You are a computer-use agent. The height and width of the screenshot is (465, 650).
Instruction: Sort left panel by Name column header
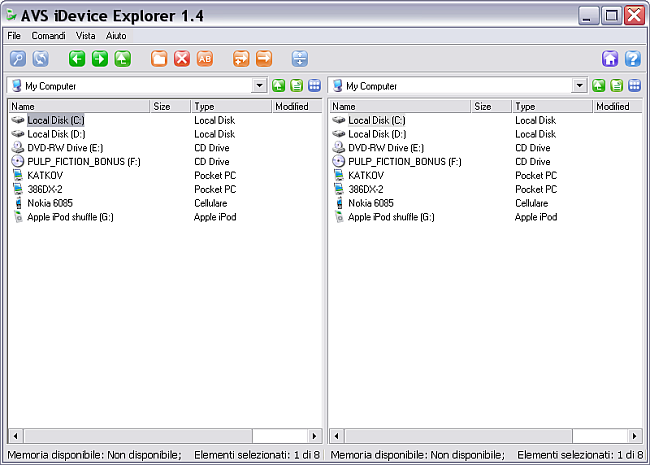(x=79, y=107)
